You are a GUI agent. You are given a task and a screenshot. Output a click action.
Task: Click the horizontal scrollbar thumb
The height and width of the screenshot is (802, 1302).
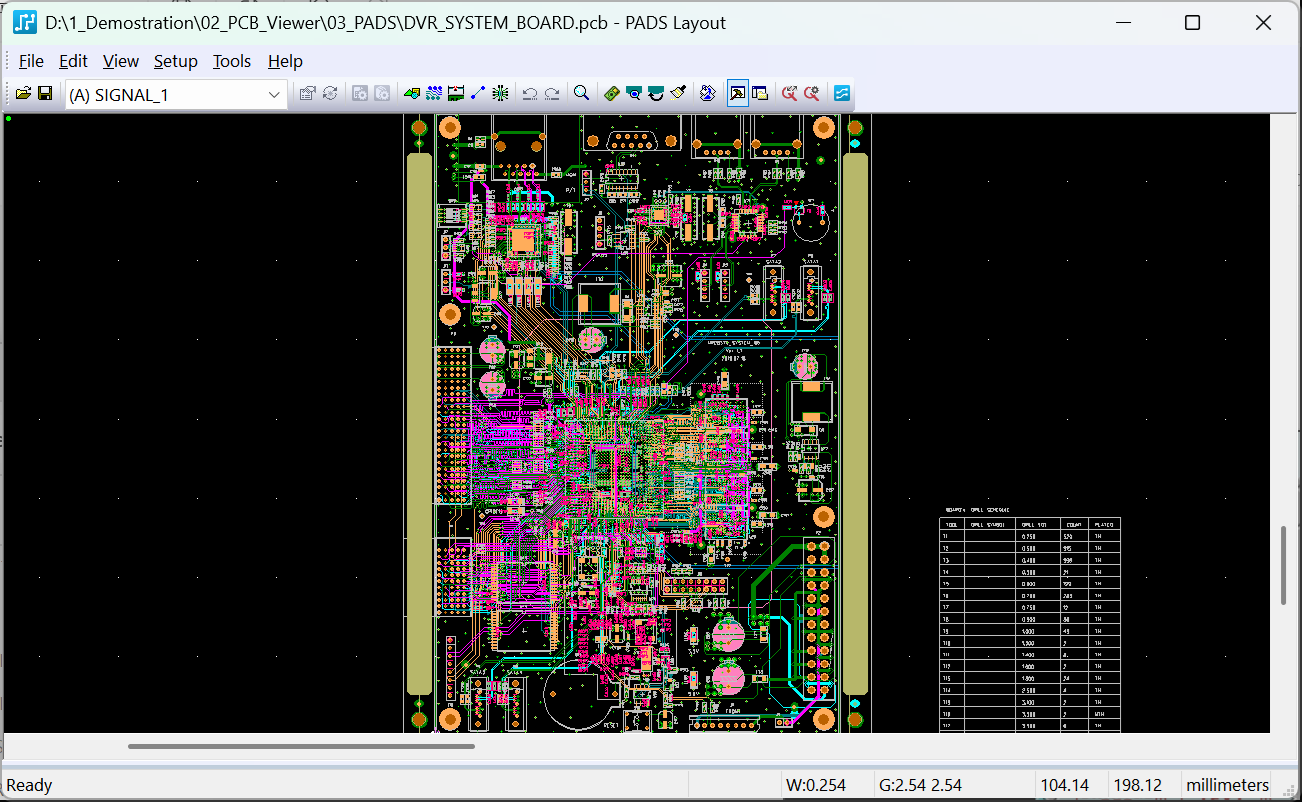coord(300,746)
